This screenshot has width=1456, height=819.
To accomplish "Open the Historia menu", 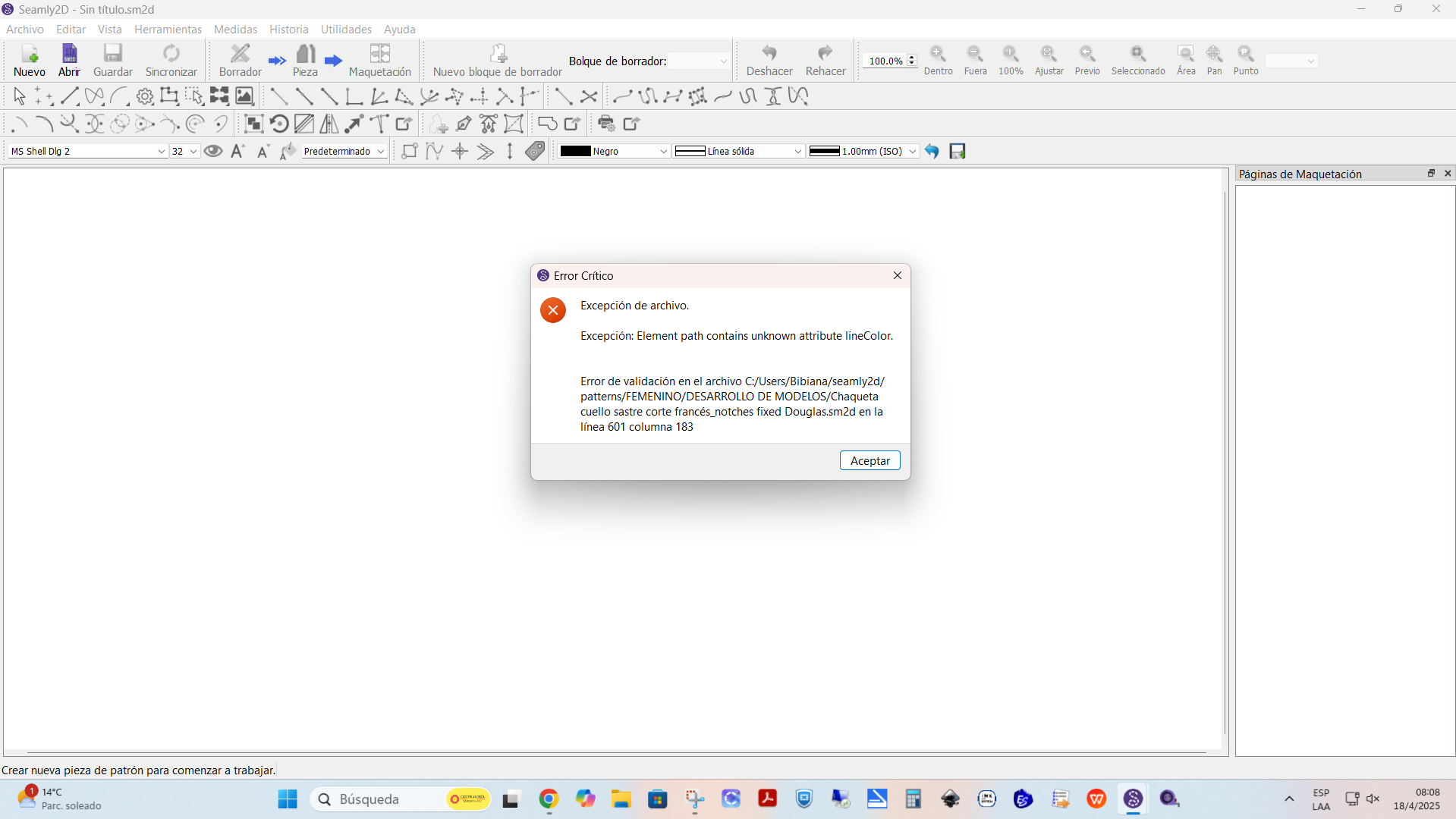I will (288, 29).
